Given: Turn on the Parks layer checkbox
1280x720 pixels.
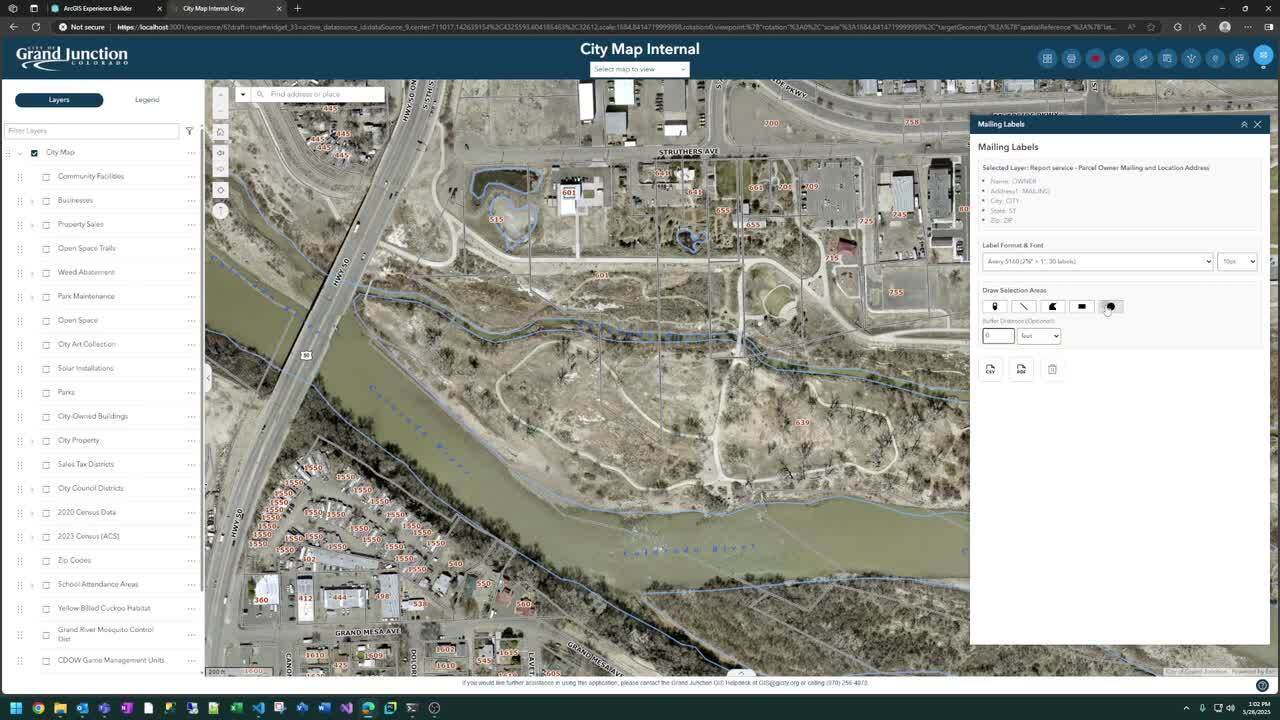Looking at the screenshot, I should pyautogui.click(x=46, y=393).
